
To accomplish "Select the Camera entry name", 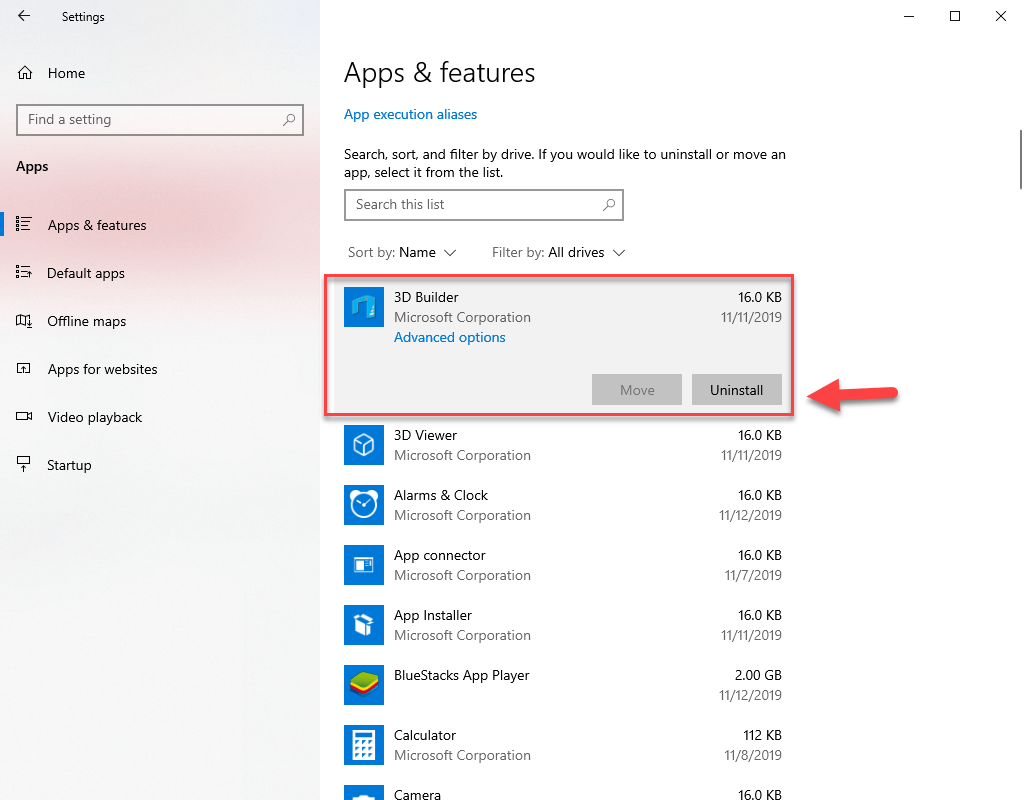I will pos(417,794).
